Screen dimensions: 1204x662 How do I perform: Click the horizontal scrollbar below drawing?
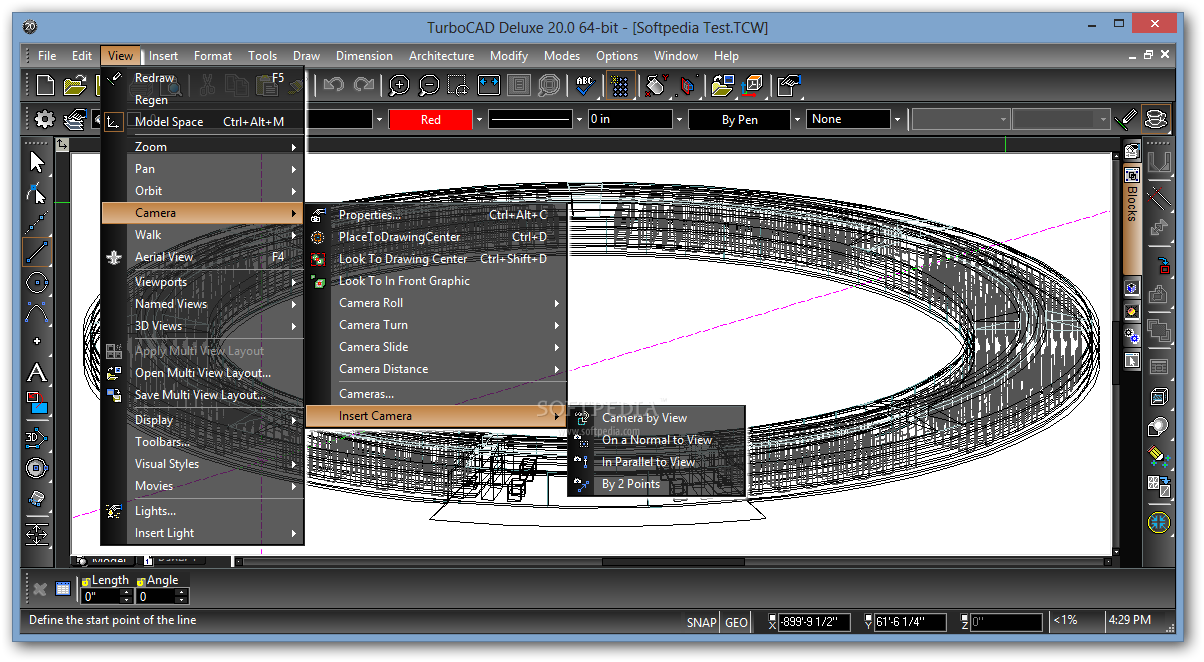pyautogui.click(x=673, y=561)
